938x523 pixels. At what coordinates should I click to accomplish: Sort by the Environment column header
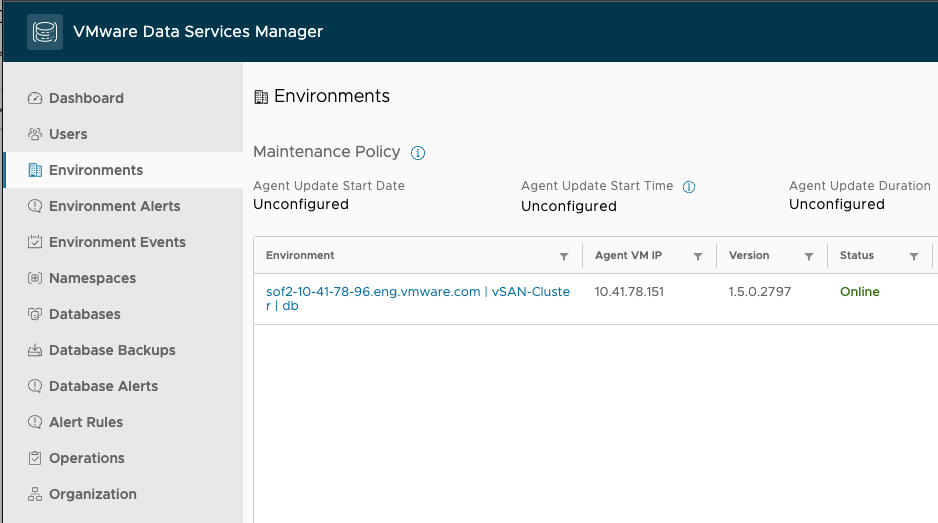(x=300, y=256)
